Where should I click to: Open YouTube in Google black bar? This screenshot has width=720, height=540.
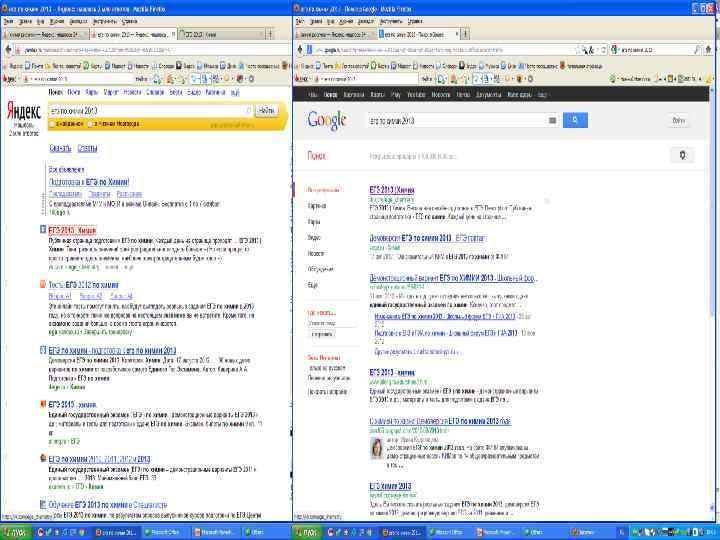[x=416, y=95]
